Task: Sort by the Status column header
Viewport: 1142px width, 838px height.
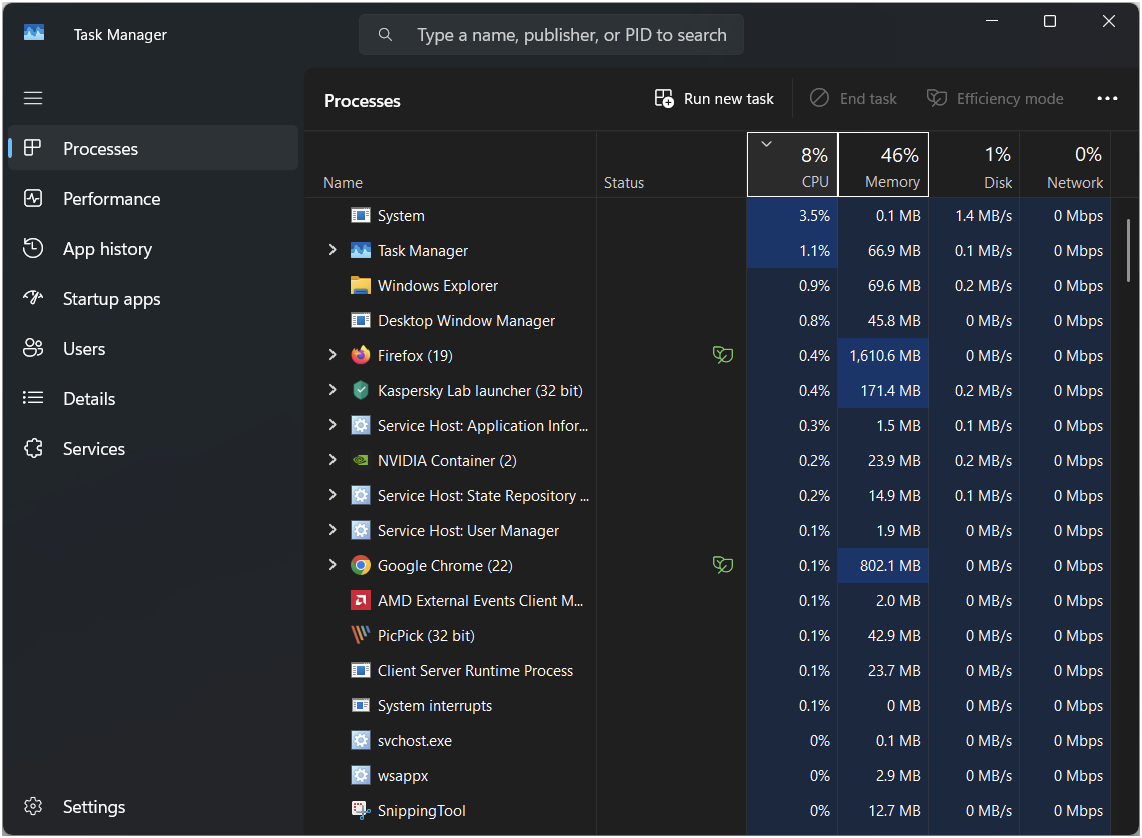Action: [x=672, y=165]
